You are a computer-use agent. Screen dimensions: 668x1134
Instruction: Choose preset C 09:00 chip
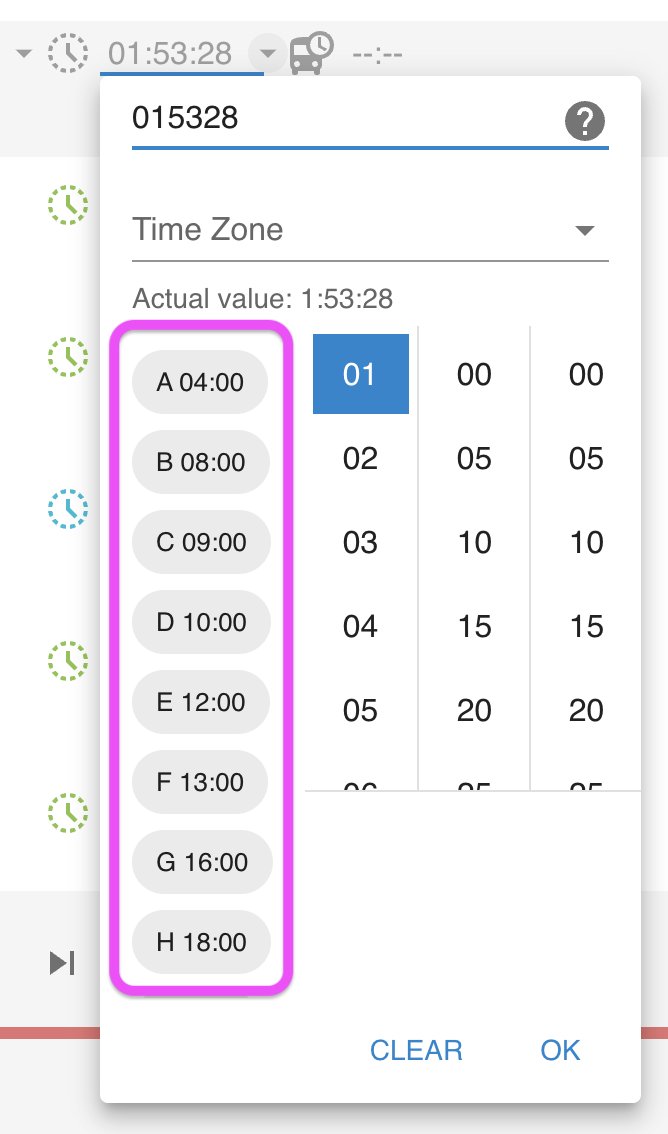tap(200, 542)
